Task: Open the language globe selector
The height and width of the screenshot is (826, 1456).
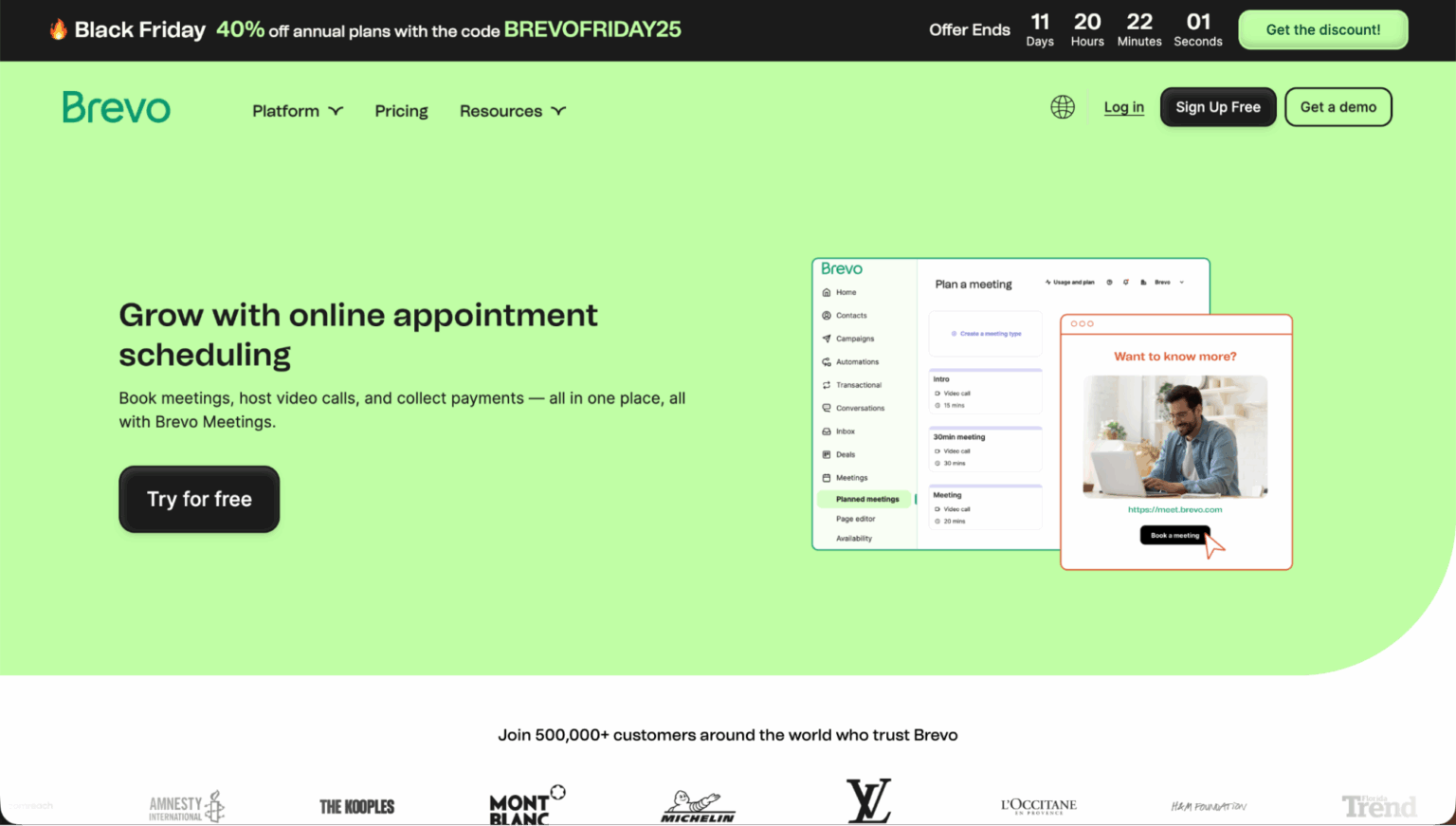Action: coord(1063,107)
